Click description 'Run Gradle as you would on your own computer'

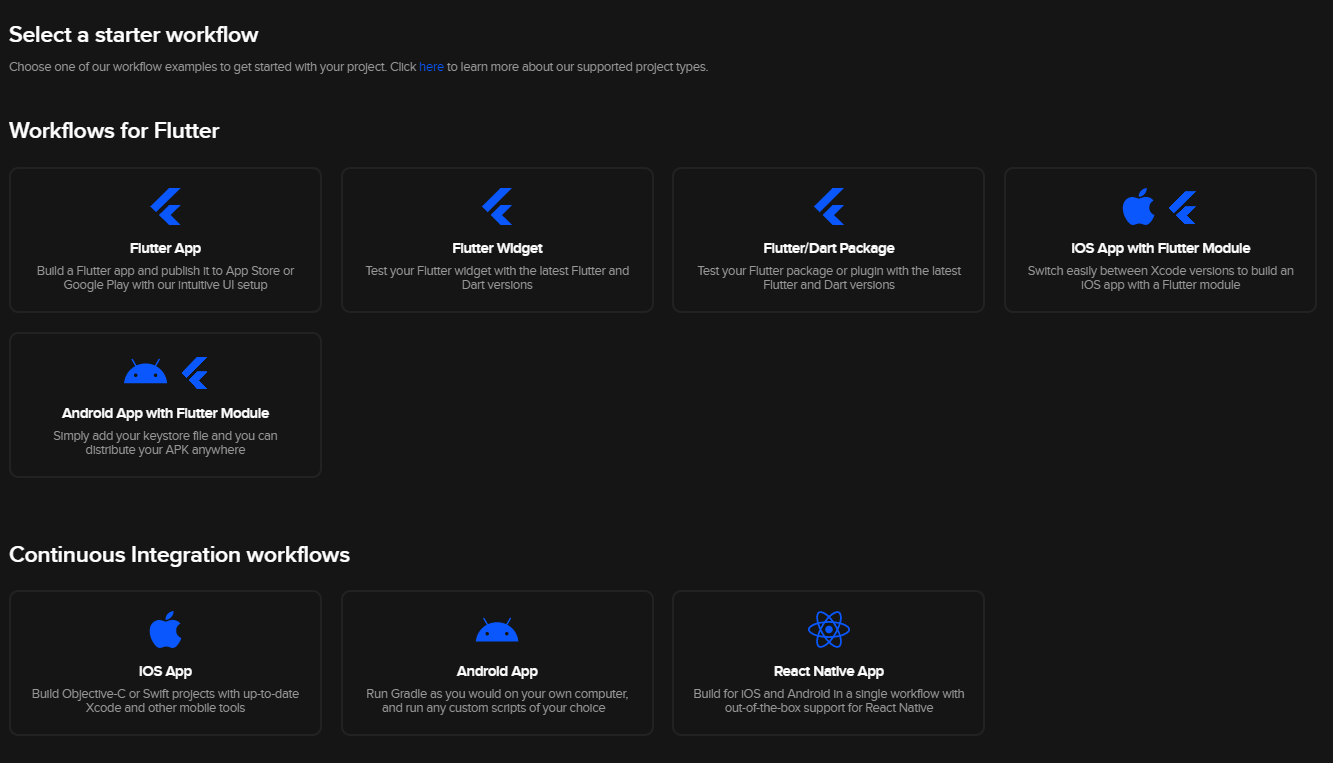click(497, 701)
